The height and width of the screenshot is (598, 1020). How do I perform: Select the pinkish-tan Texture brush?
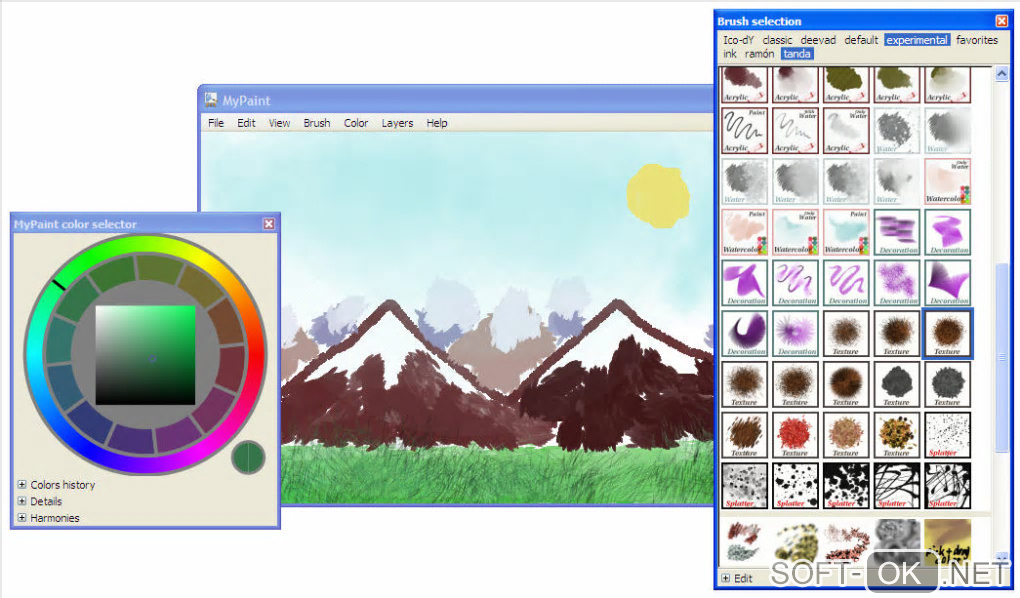[846, 435]
